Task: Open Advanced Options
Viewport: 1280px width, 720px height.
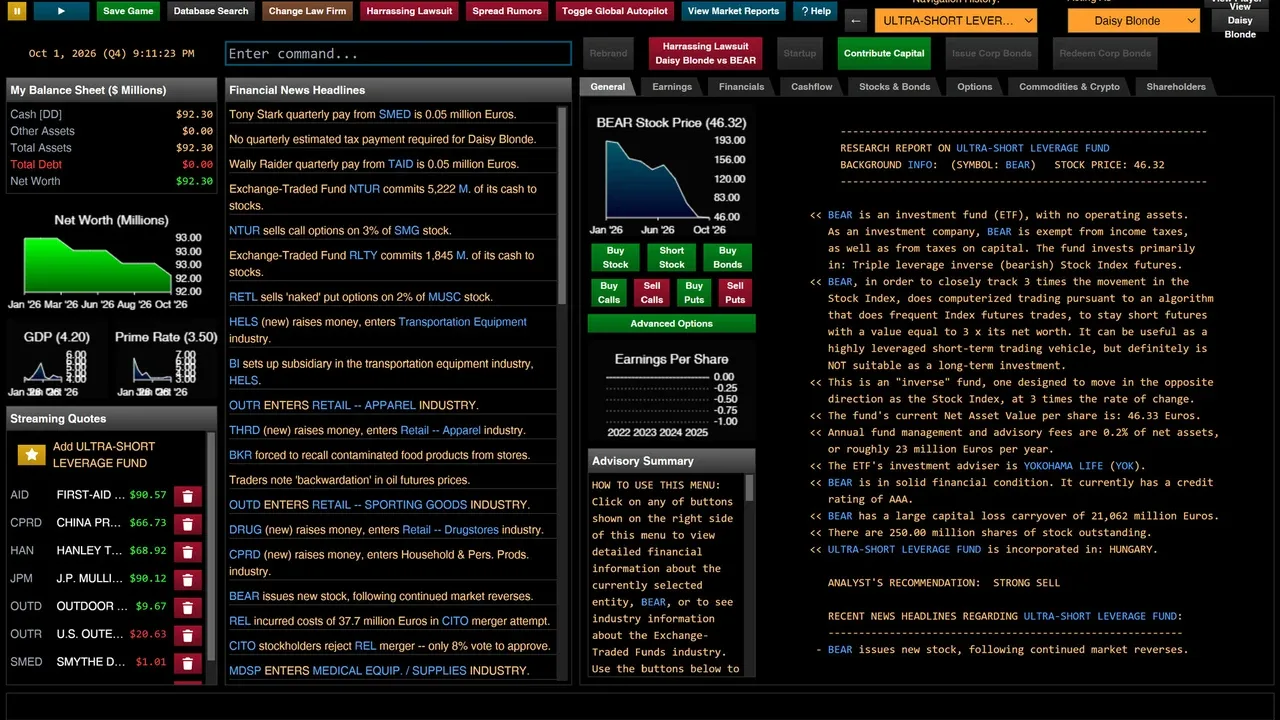Action: click(x=671, y=323)
